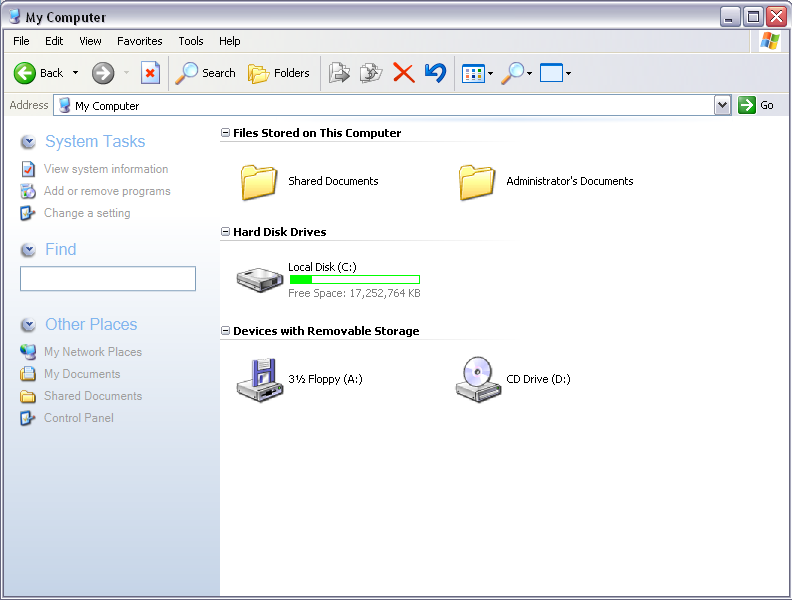Open the dropdown next to the second magnifier
Viewport: 792px width, 600px height.
point(529,74)
